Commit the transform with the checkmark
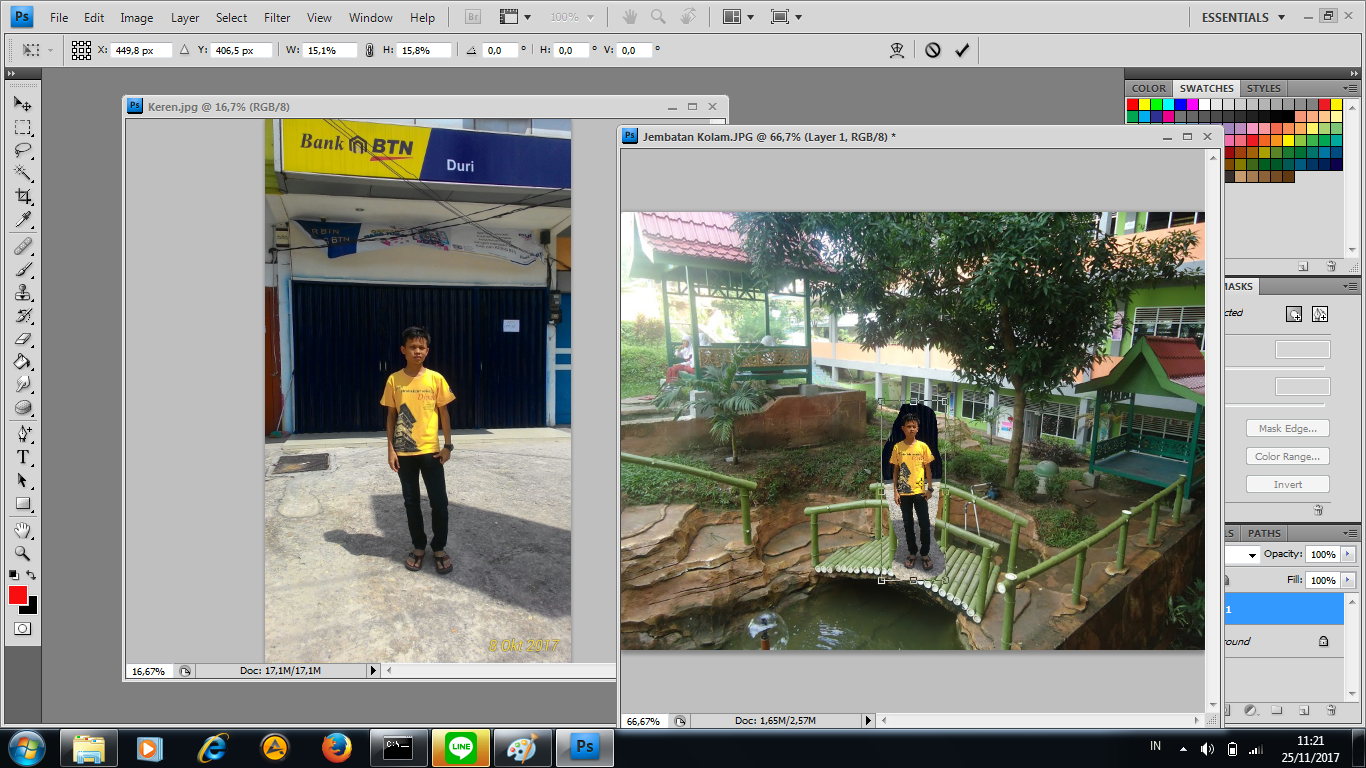The width and height of the screenshot is (1366, 768). coord(962,50)
